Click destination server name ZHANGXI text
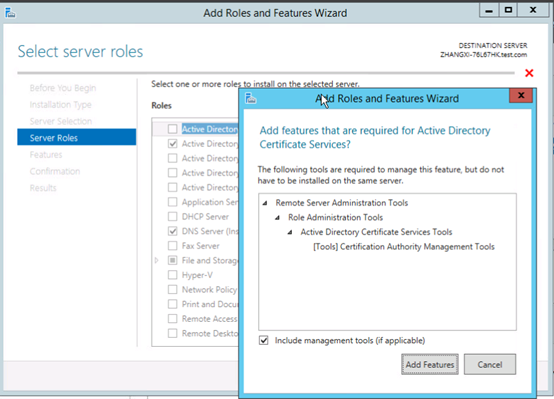Screen dimensions: 554x399 483,55
